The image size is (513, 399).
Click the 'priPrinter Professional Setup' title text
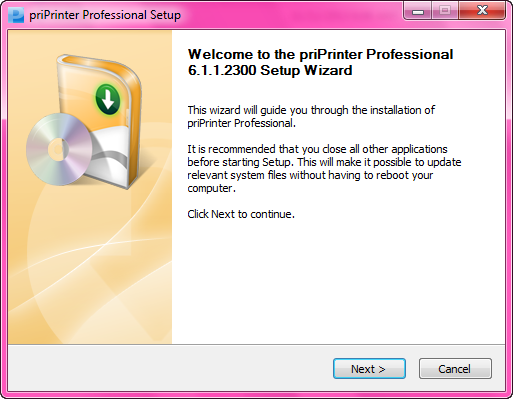point(105,15)
